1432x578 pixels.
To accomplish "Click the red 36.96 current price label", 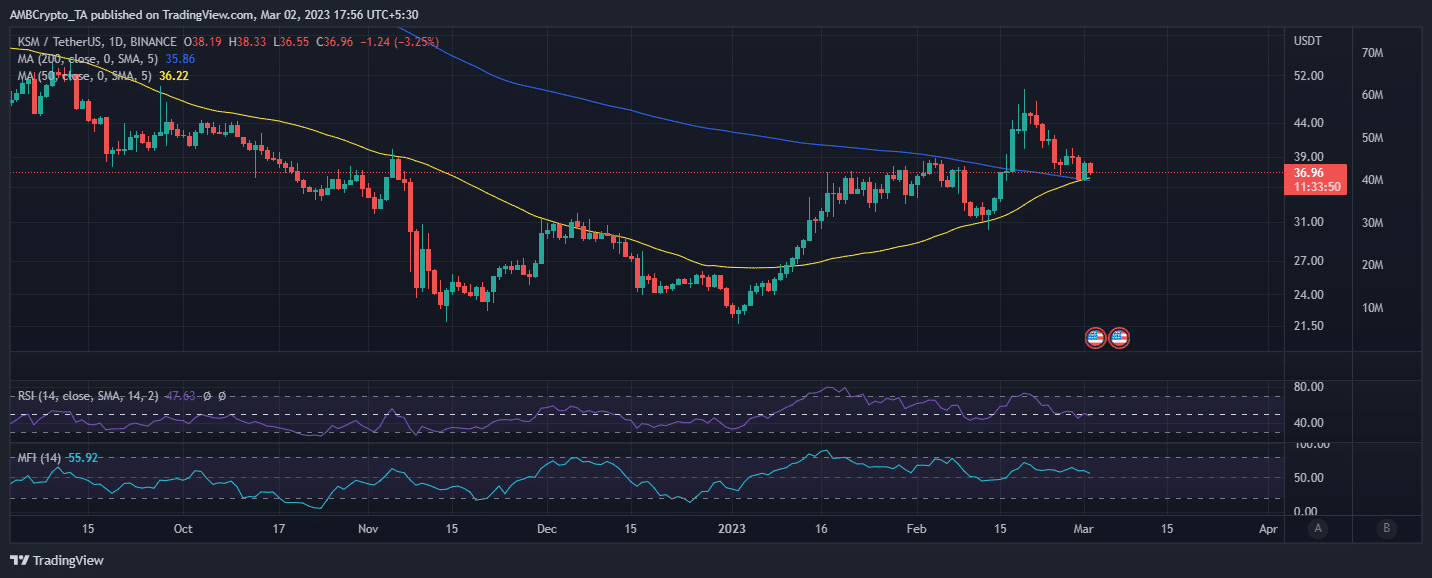I will tap(1310, 172).
